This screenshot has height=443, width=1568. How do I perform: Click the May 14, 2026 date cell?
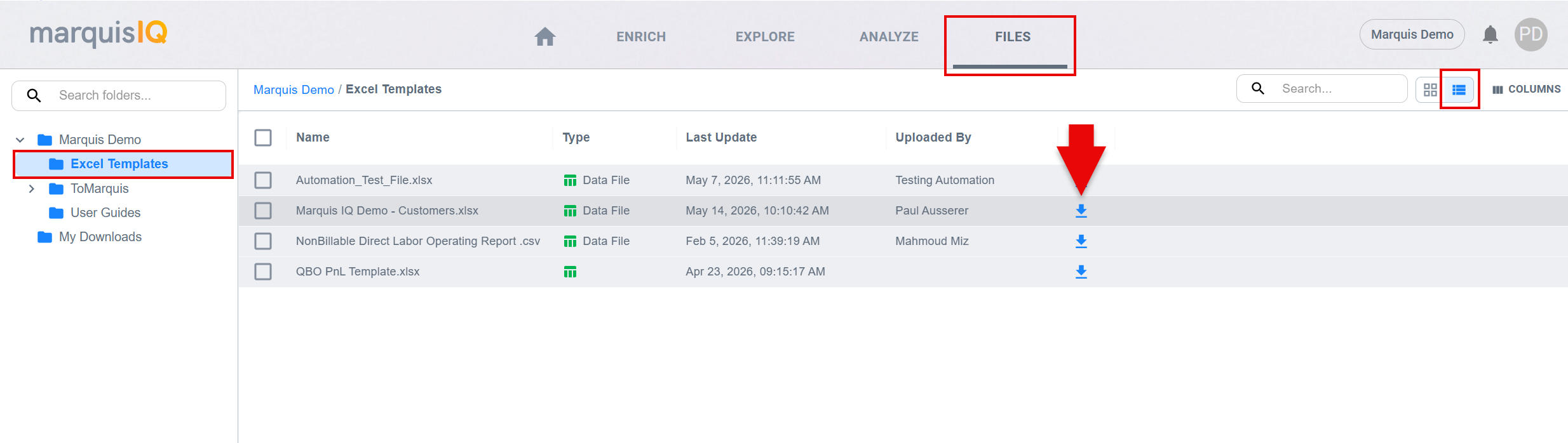[x=757, y=211]
